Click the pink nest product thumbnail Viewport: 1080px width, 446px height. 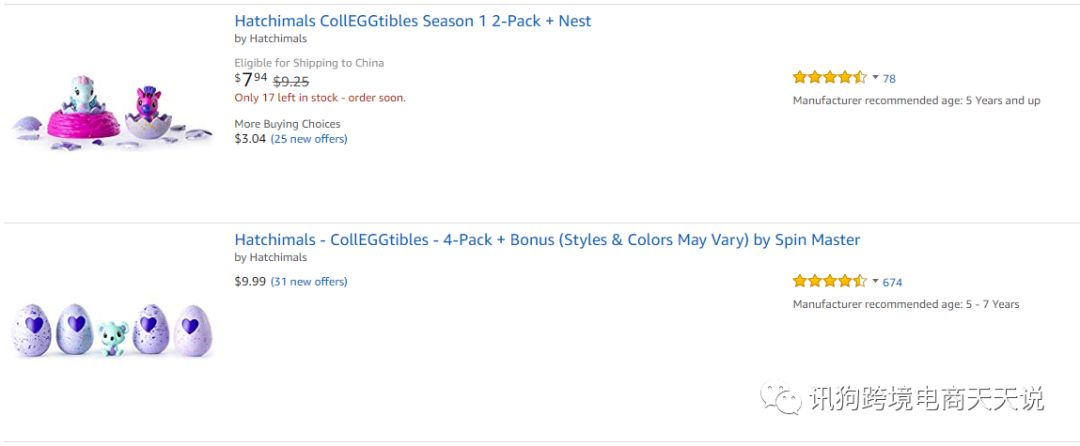click(x=113, y=112)
